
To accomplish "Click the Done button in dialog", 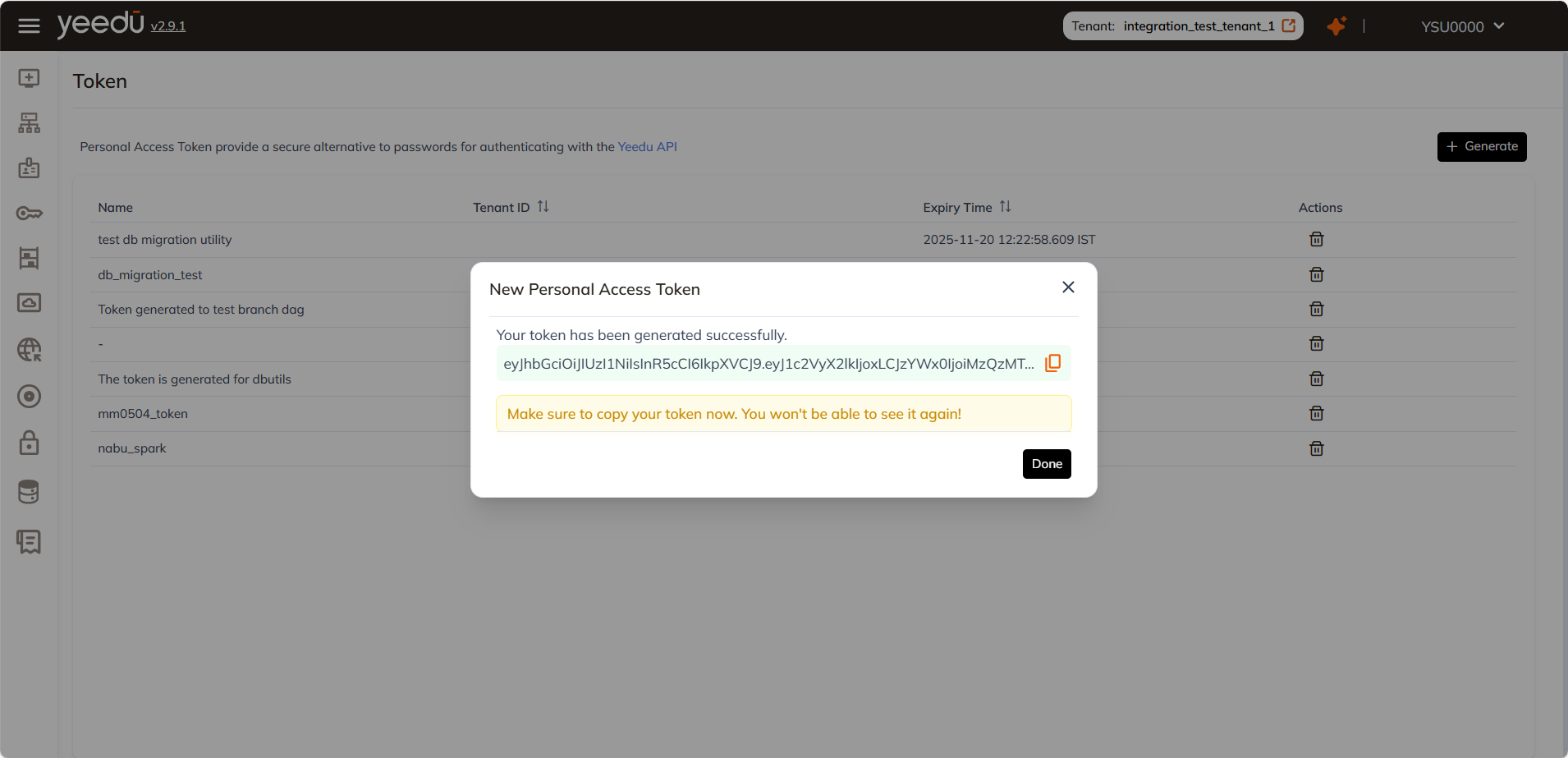I will (1047, 464).
